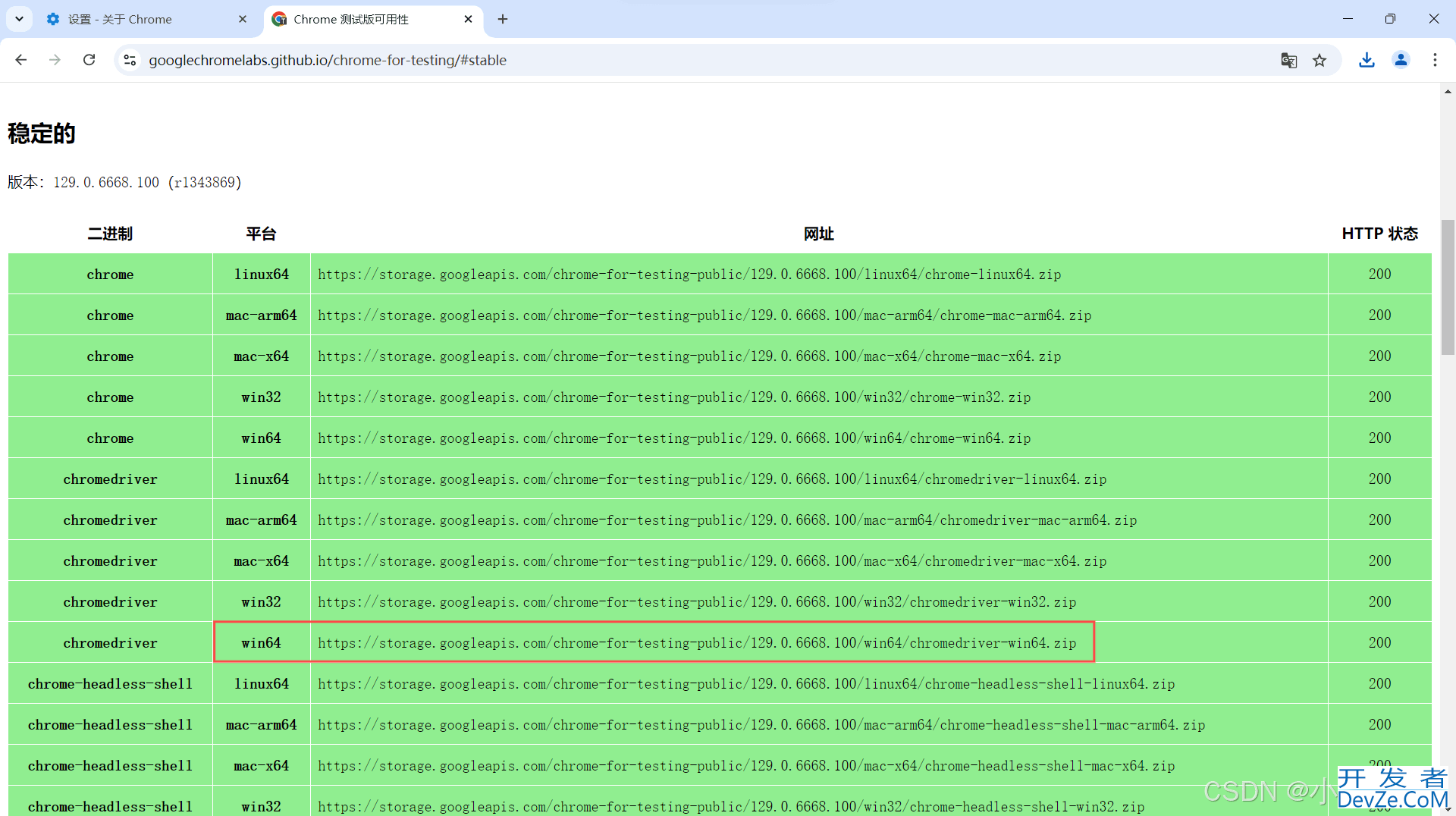Screen dimensions: 1456x816
Task: Select the chrome-headless-shell mac-x64 zip URL
Action: coord(746,766)
